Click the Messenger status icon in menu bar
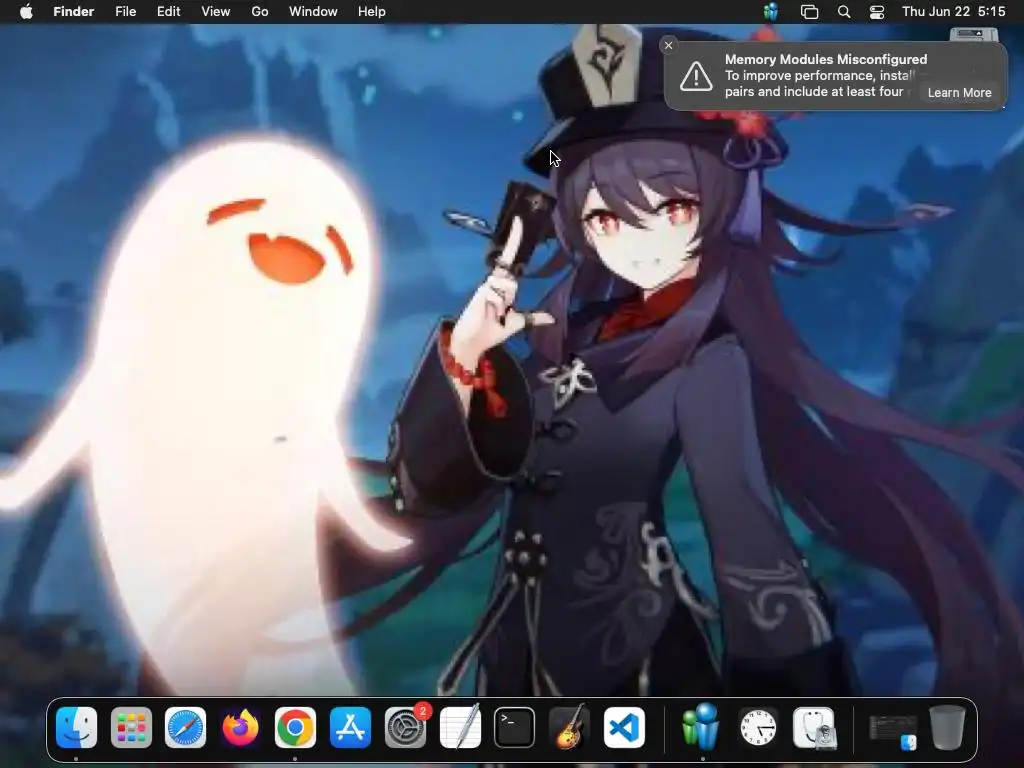 click(771, 12)
